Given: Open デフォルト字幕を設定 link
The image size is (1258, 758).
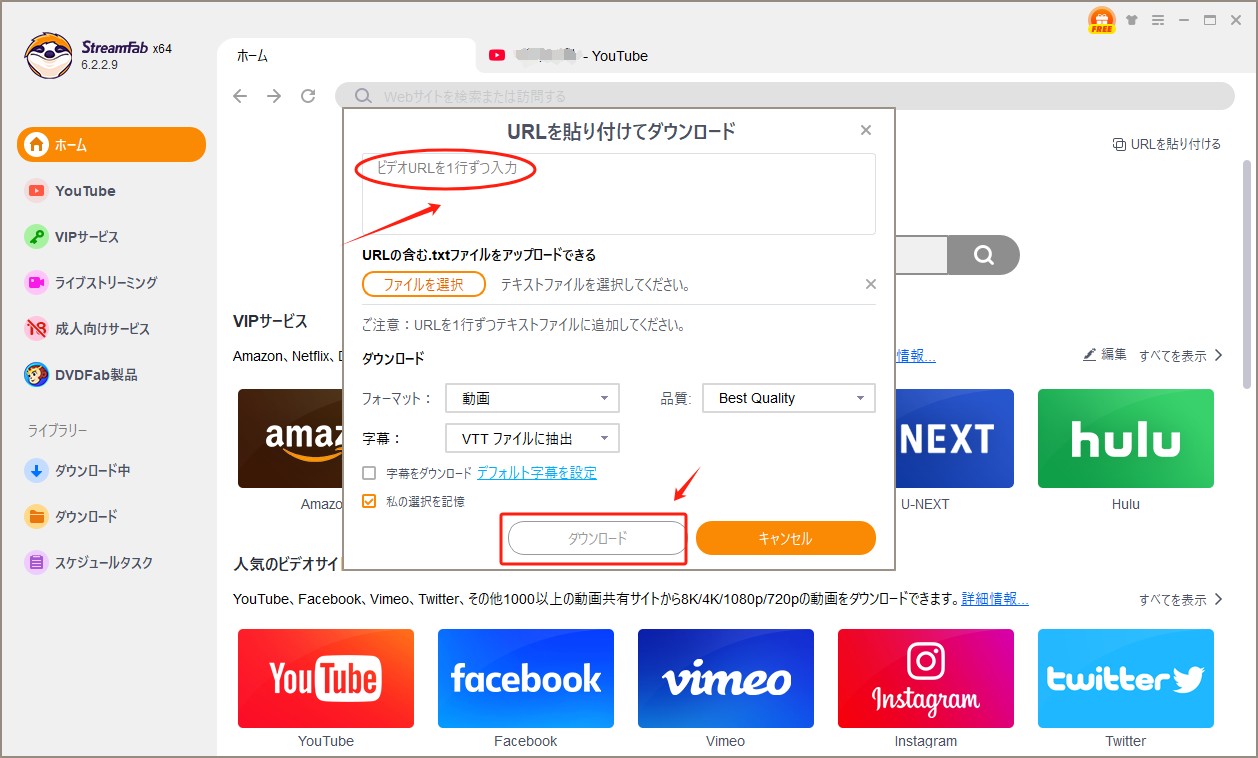Looking at the screenshot, I should 536,473.
